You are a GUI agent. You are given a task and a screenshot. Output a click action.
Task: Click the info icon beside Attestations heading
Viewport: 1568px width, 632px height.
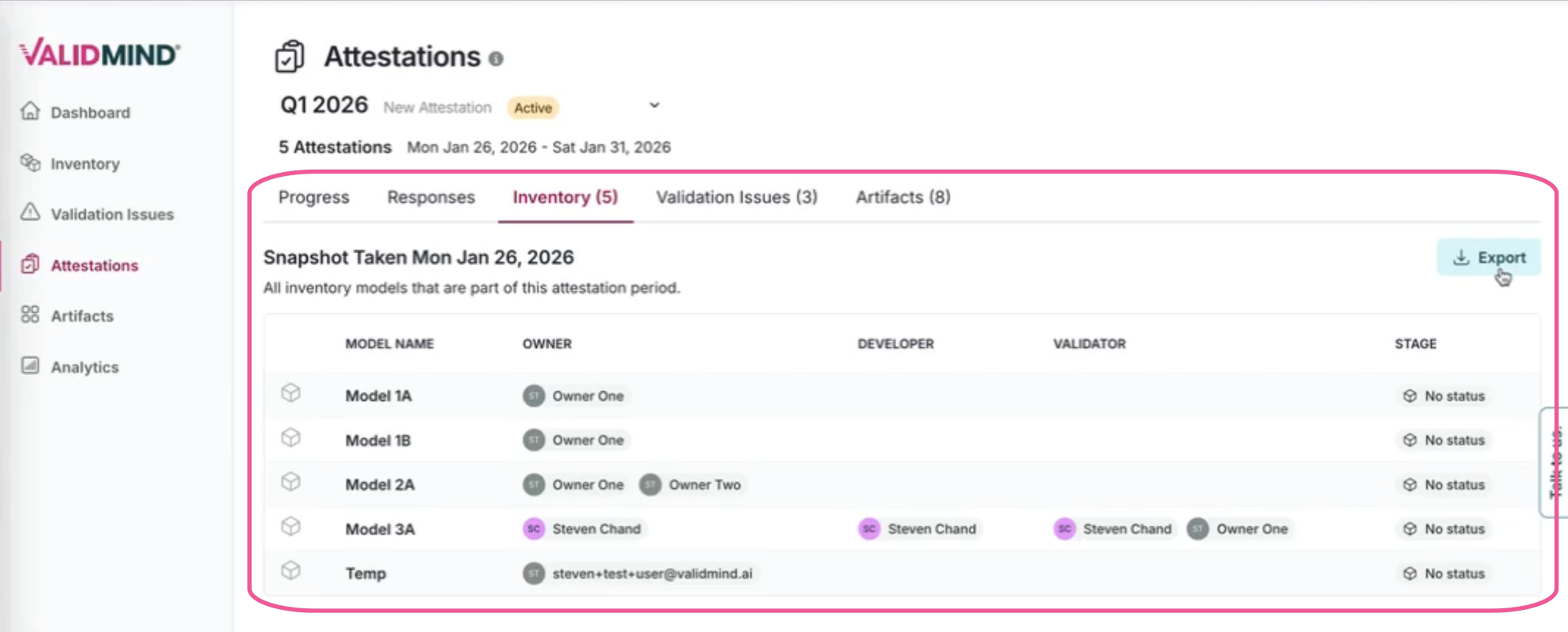click(x=496, y=58)
